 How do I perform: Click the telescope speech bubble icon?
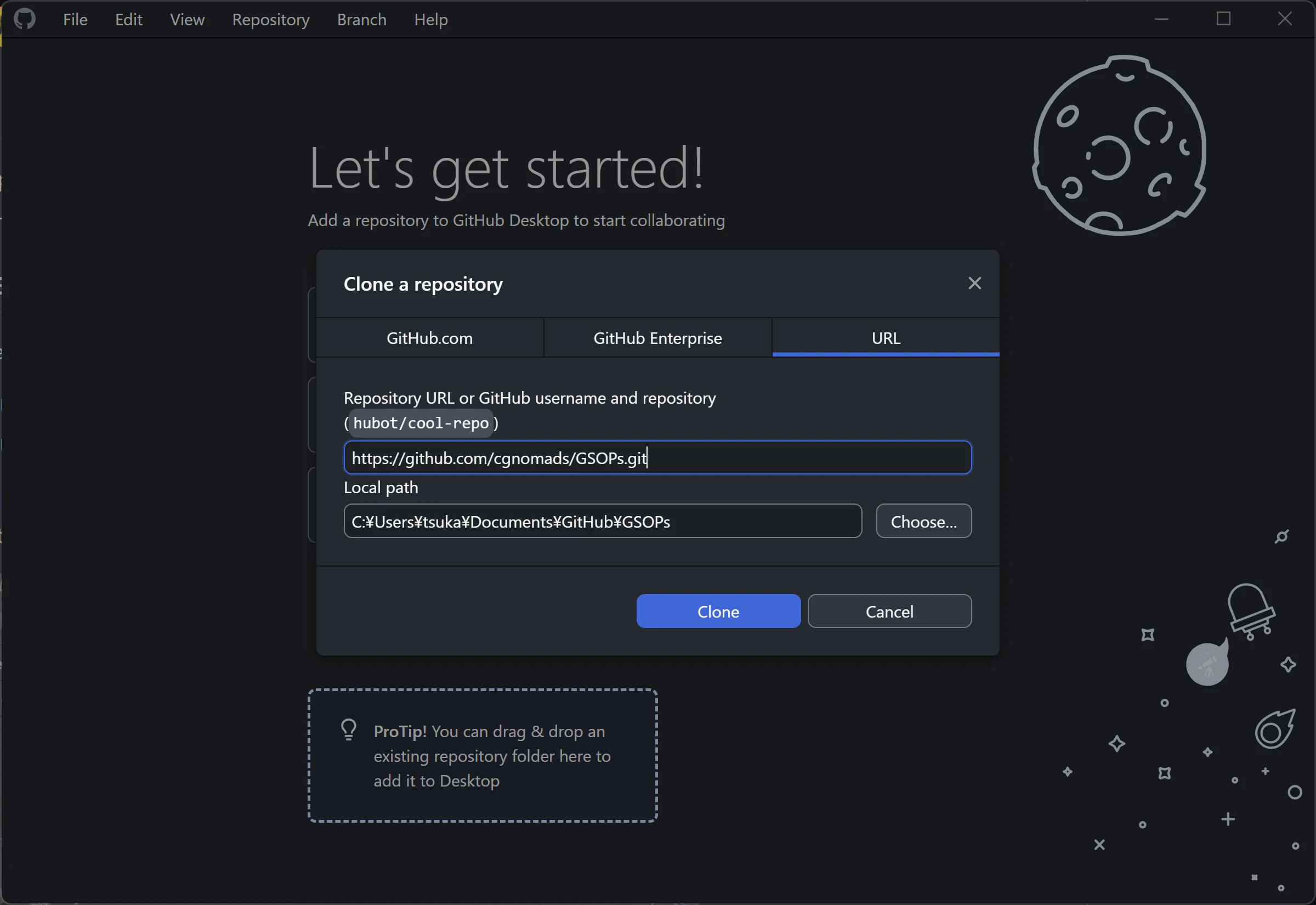tap(1207, 664)
